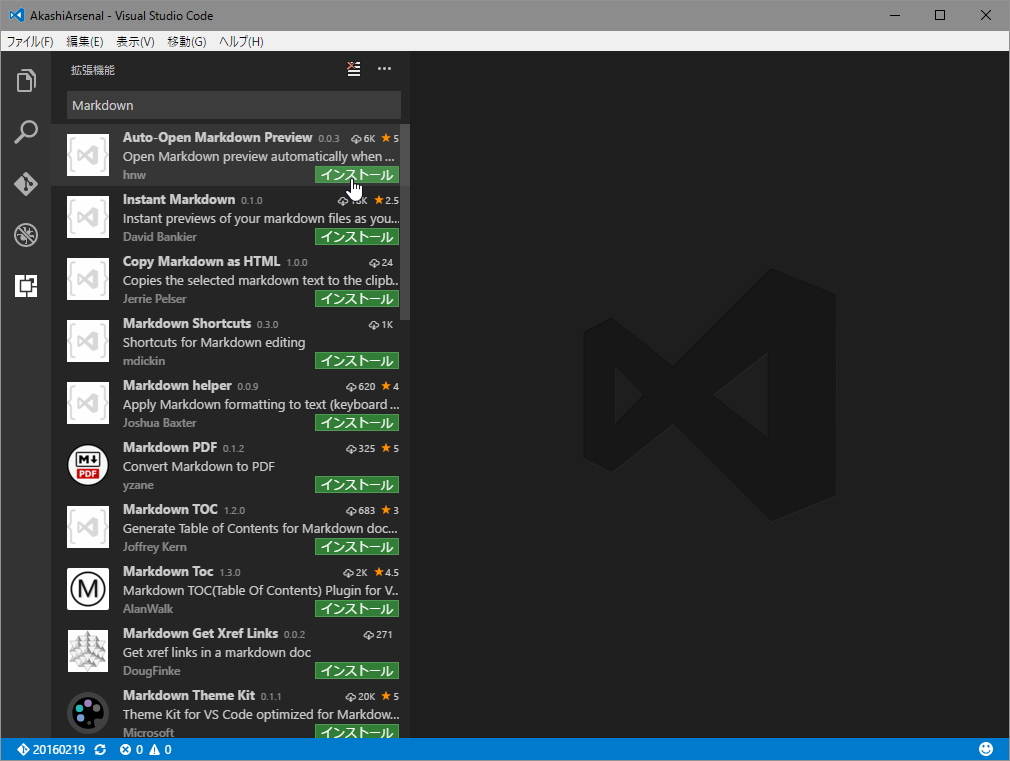This screenshot has width=1010, height=761.
Task: Open the Debug view from the activity bar
Action: (x=26, y=235)
